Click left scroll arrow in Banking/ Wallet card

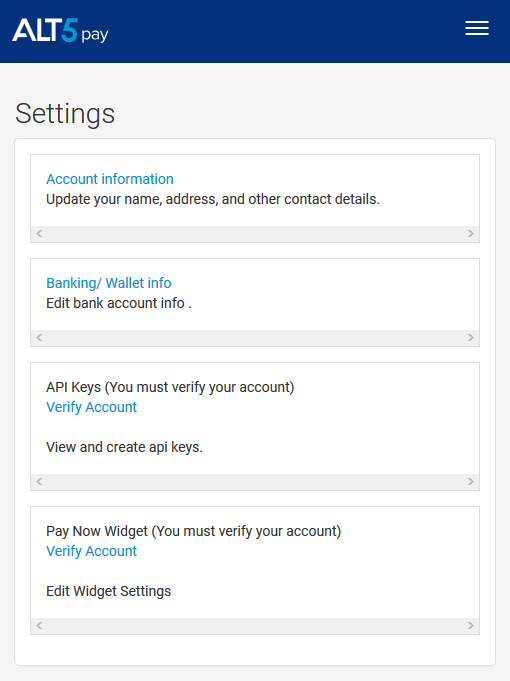tap(39, 337)
